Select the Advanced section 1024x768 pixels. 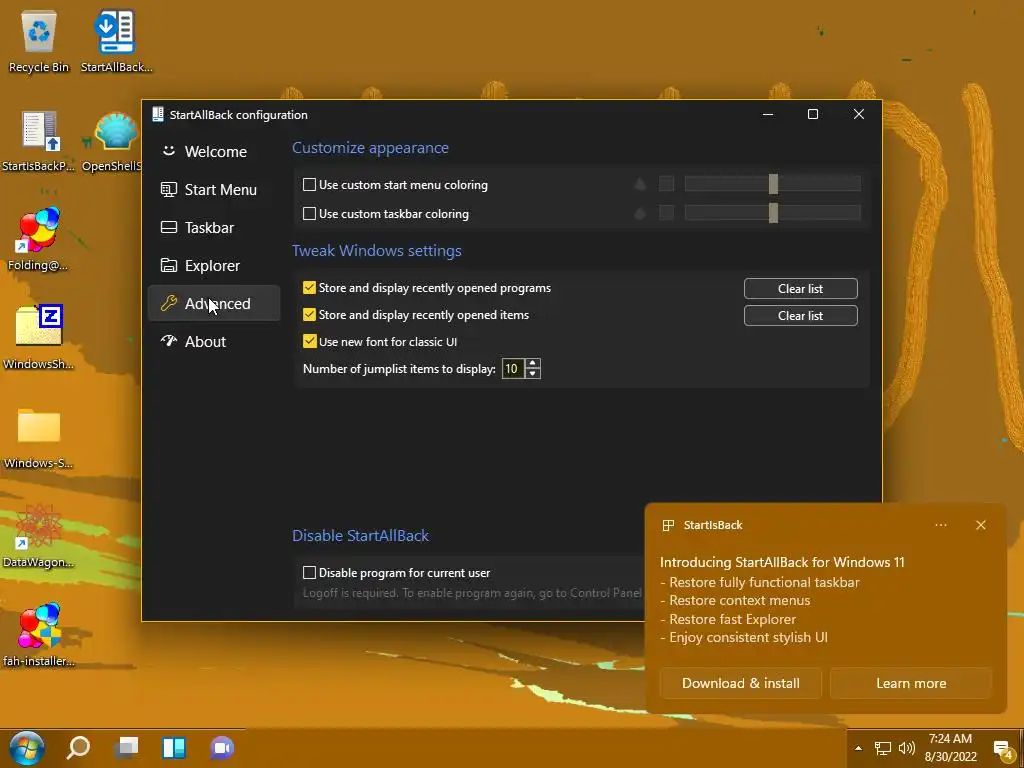coord(214,303)
